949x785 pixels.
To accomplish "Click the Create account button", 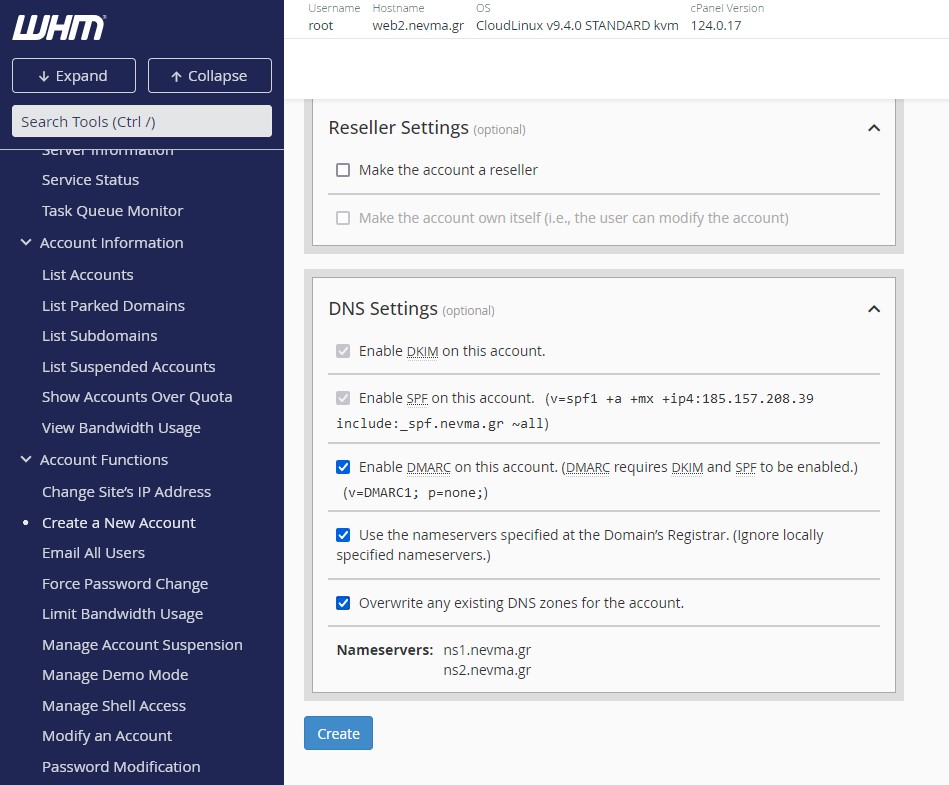I will point(338,733).
